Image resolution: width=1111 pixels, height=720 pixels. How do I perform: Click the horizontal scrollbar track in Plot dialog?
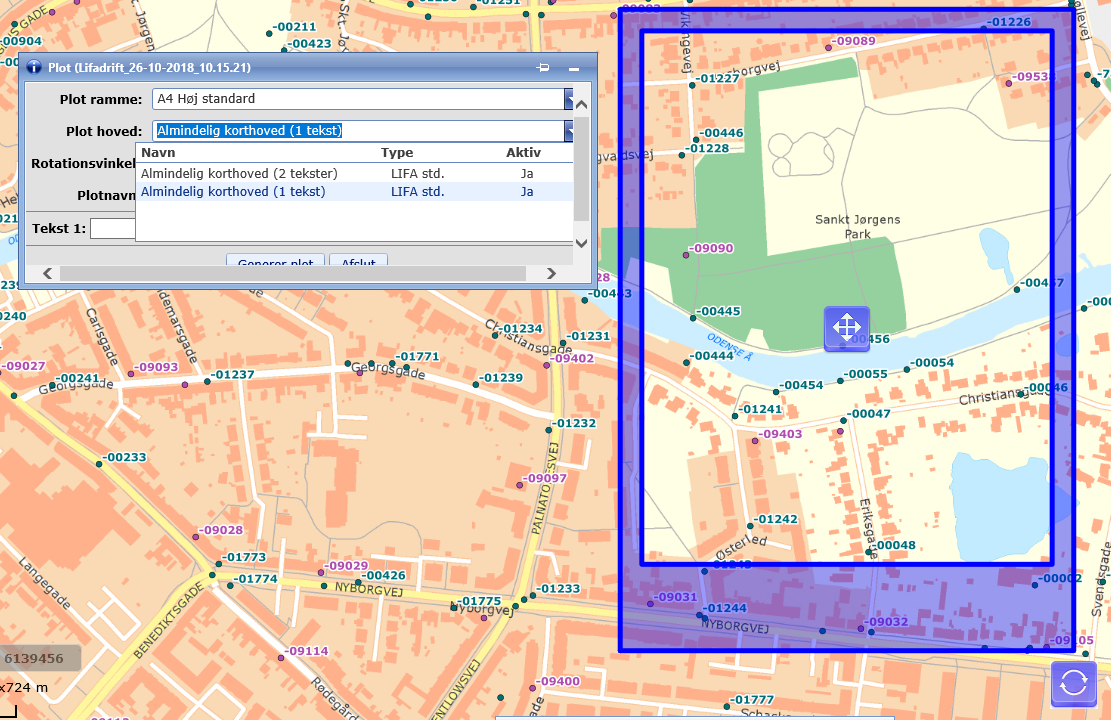[293, 274]
